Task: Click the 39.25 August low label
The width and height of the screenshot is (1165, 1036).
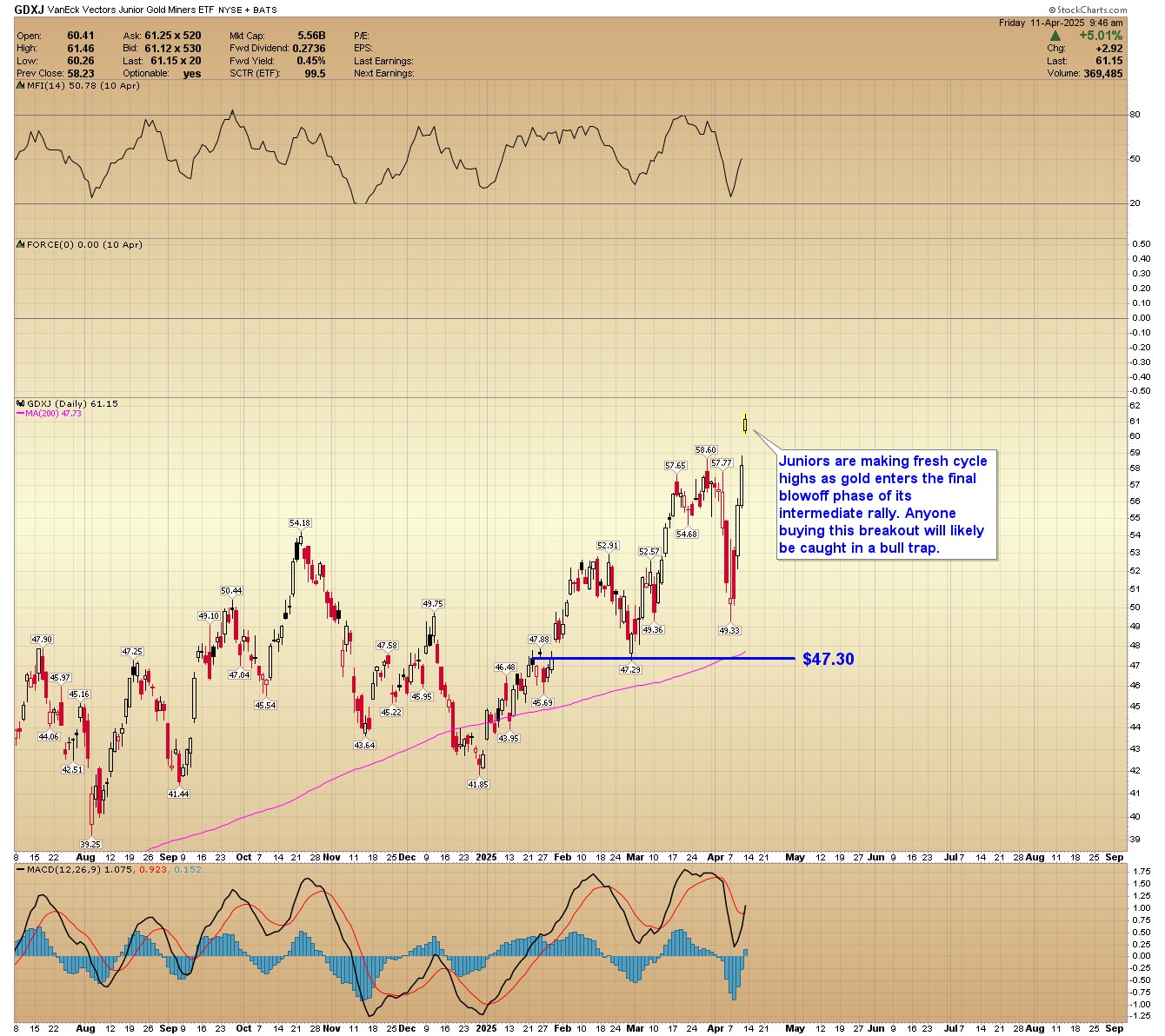Action: 90,844
